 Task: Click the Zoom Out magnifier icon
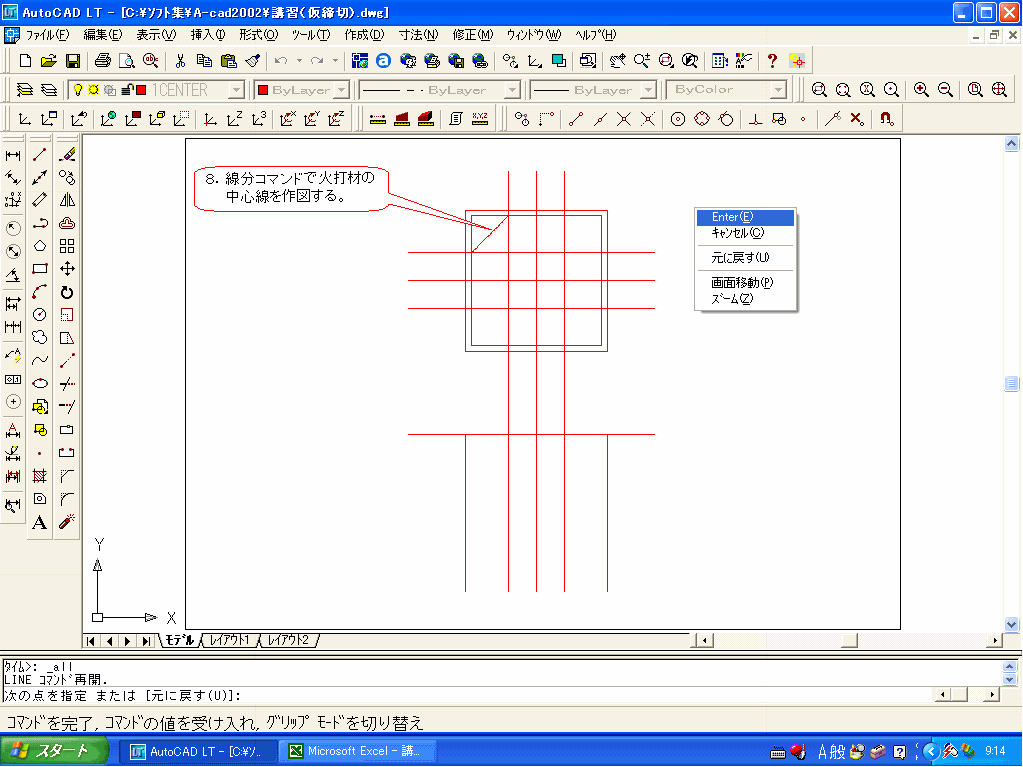pos(945,89)
